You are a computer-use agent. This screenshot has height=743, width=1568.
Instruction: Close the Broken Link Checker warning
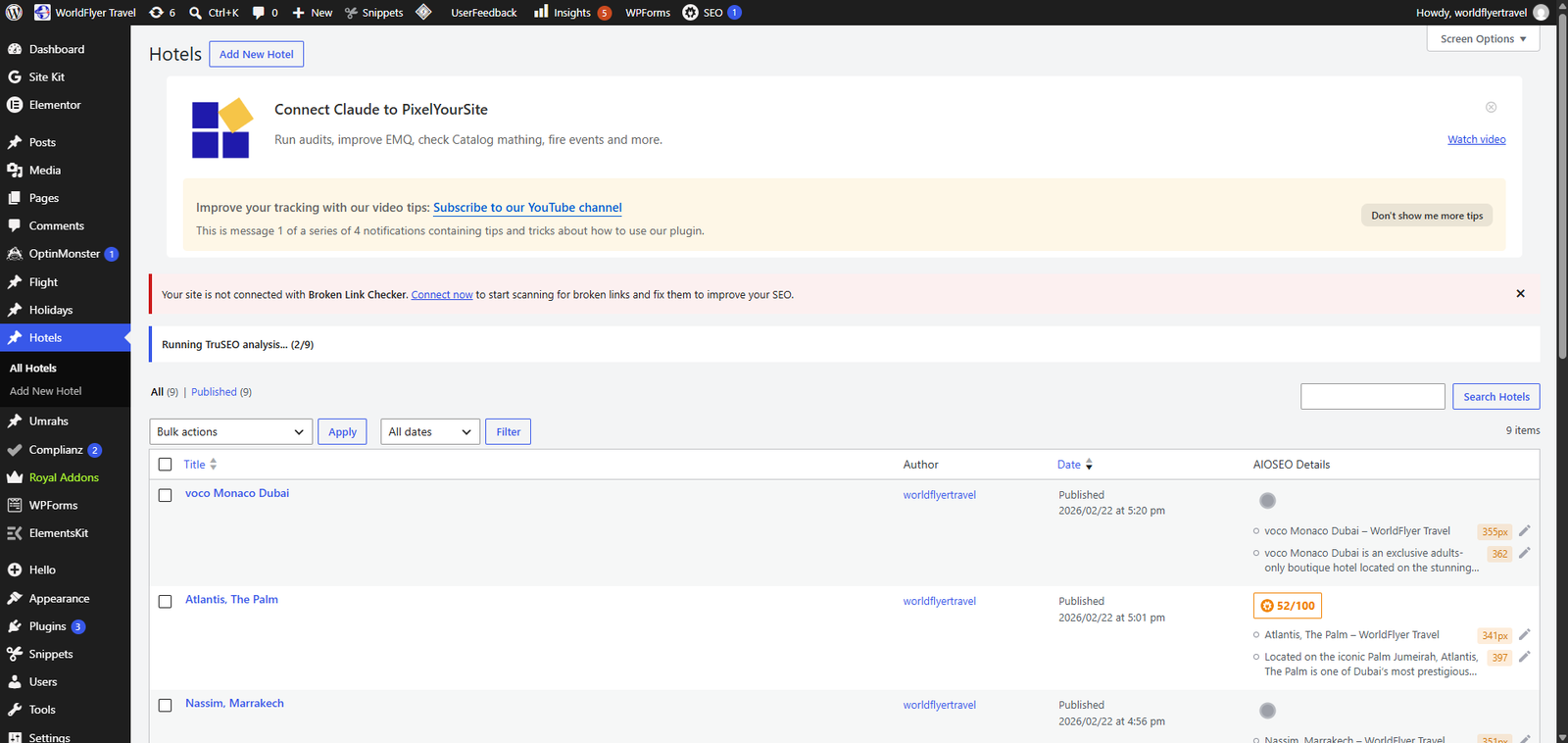point(1520,294)
